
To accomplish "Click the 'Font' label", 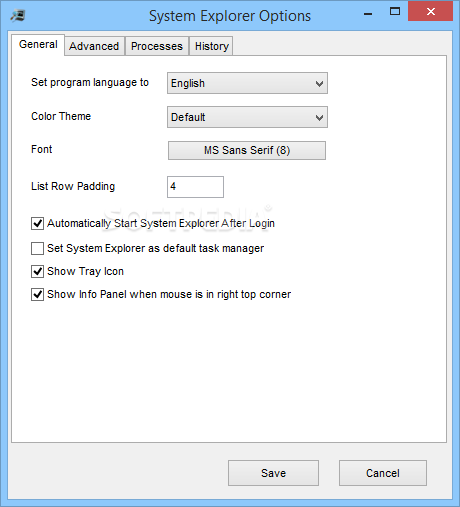I will tap(42, 149).
